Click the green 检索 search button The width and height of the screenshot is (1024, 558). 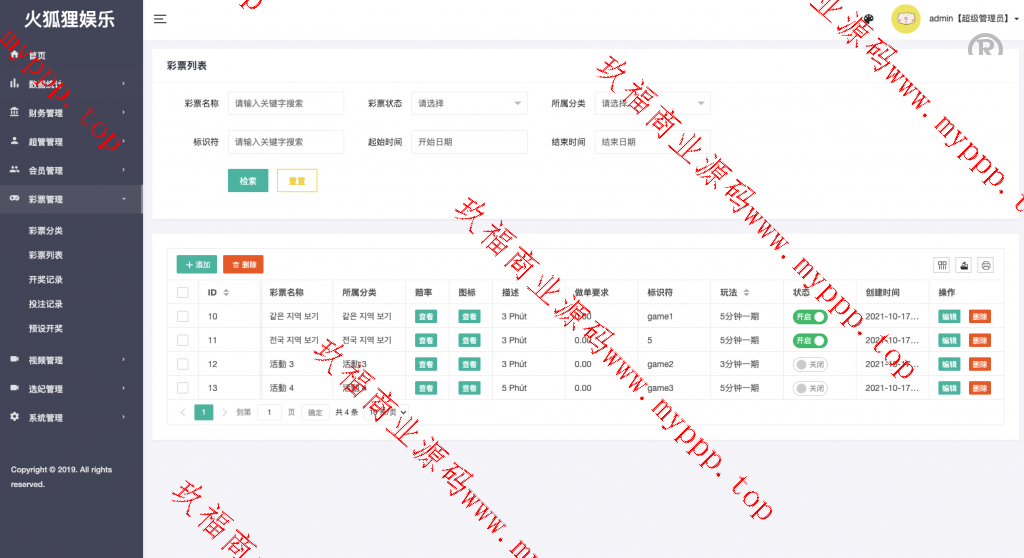pyautogui.click(x=248, y=181)
